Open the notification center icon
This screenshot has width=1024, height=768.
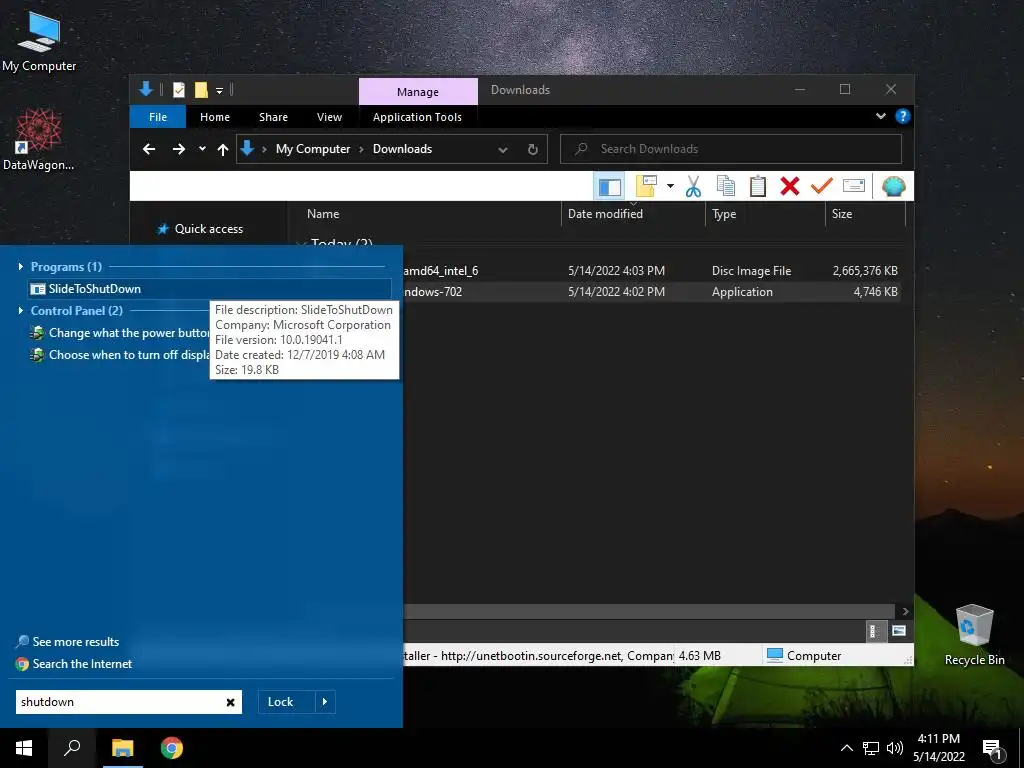993,749
